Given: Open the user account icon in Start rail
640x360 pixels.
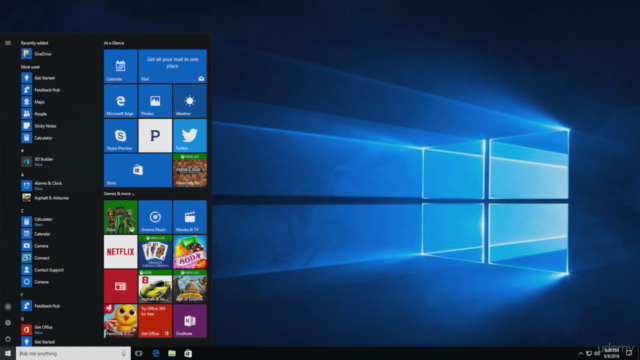Looking at the screenshot, I should pos(8,306).
